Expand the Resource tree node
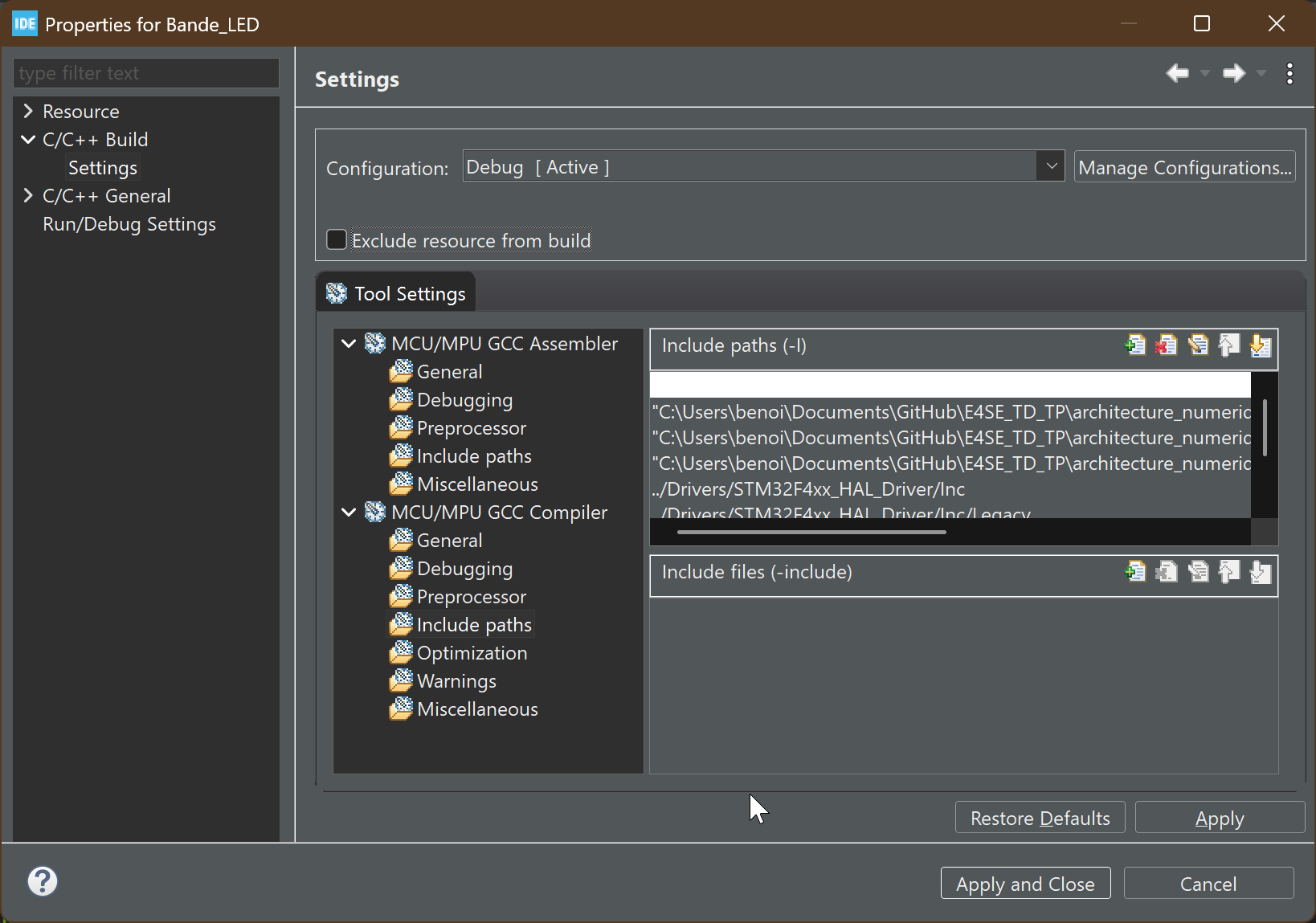1316x923 pixels. pos(28,111)
